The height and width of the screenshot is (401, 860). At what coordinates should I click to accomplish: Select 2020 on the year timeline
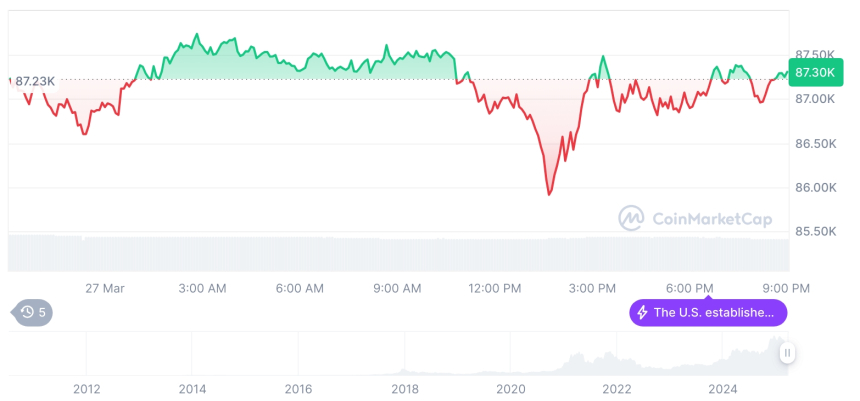(510, 389)
